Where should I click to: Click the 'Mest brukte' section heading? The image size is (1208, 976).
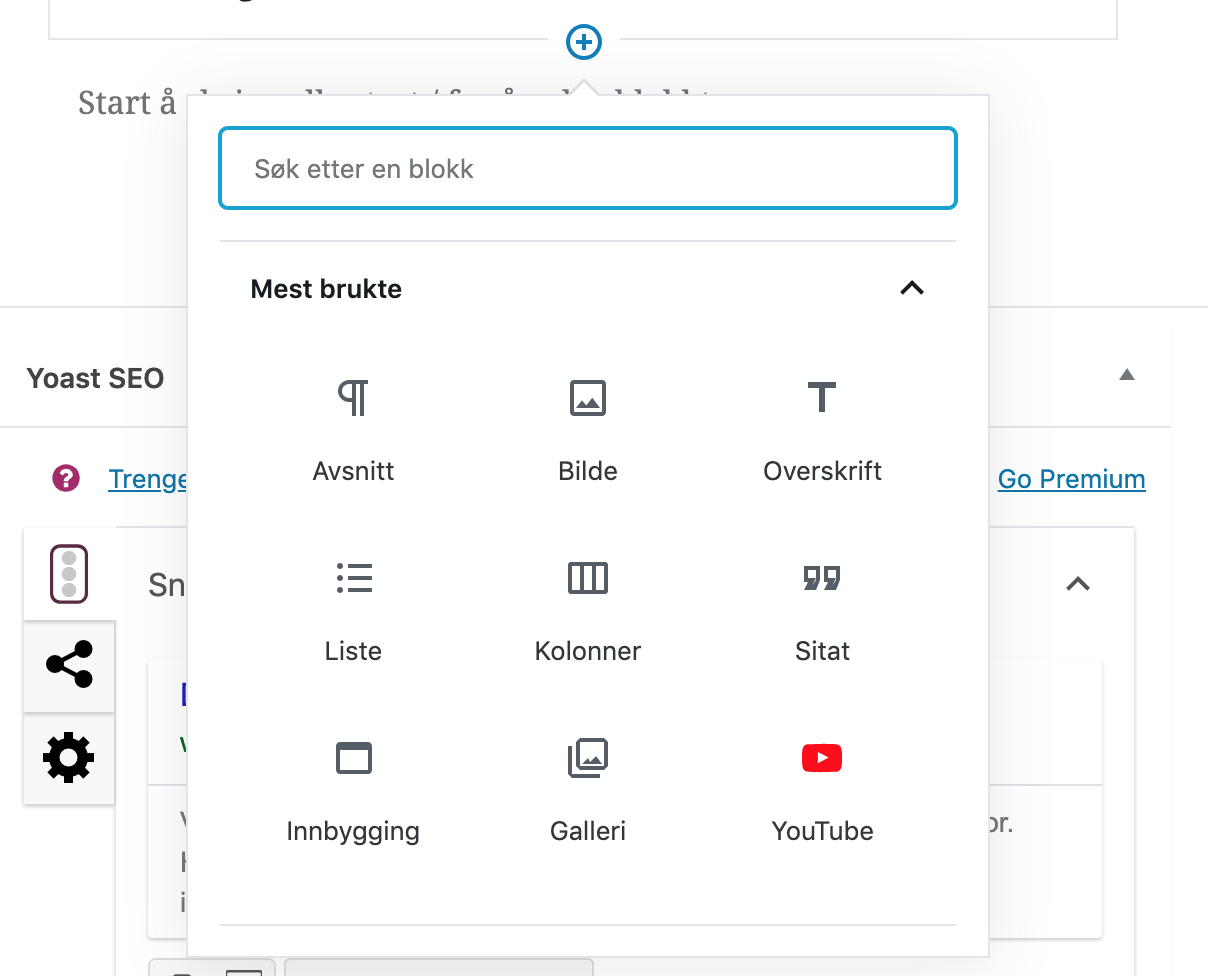(x=326, y=289)
